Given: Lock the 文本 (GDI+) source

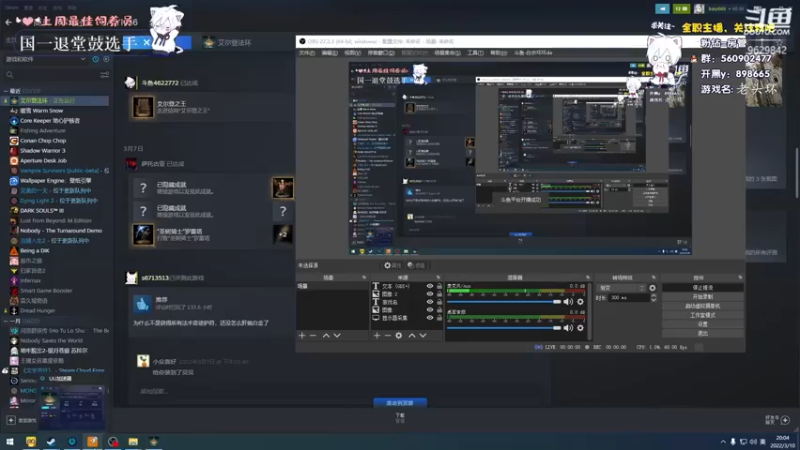Looking at the screenshot, I should [x=439, y=286].
